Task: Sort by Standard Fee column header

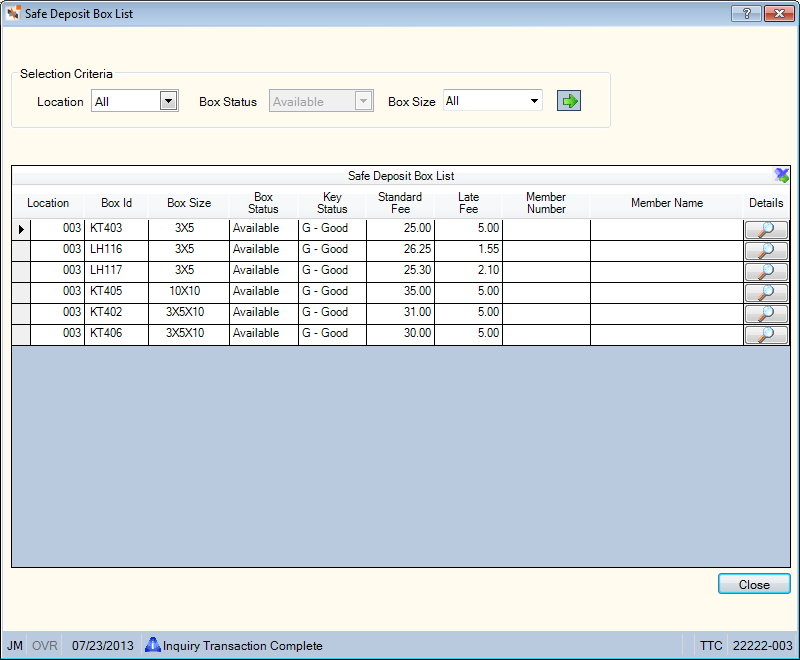Action: click(x=400, y=203)
